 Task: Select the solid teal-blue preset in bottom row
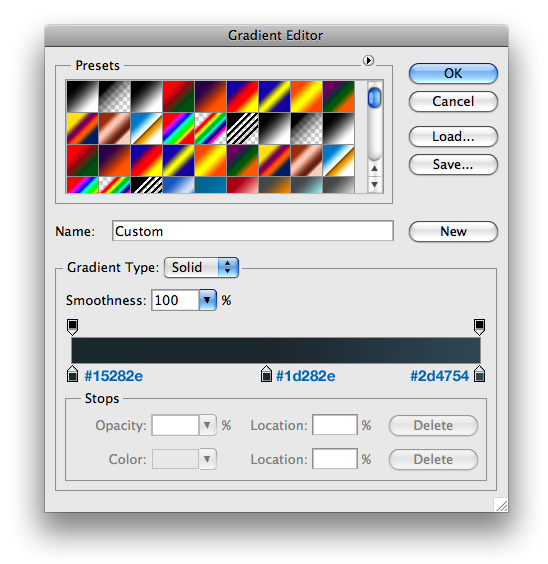(210, 185)
